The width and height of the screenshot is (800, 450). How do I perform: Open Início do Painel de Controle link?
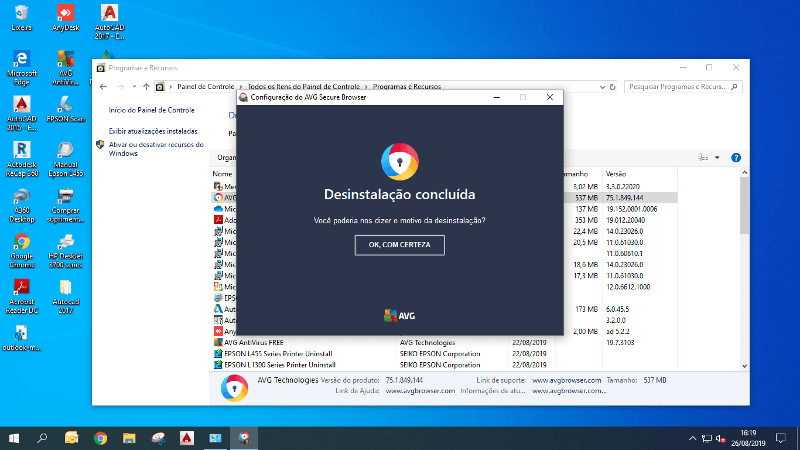point(152,110)
